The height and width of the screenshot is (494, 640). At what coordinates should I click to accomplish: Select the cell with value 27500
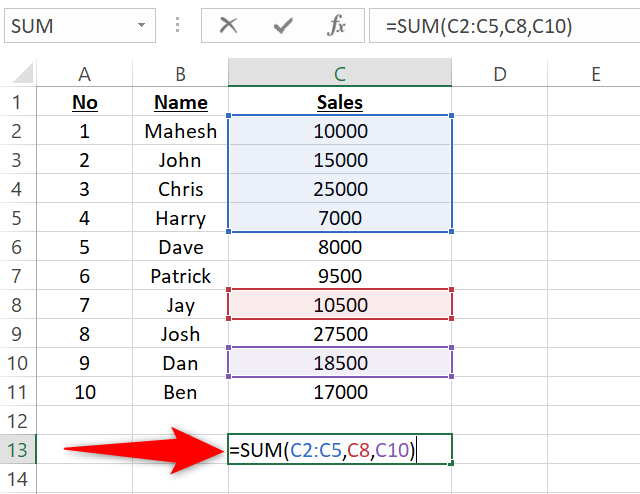tap(340, 334)
